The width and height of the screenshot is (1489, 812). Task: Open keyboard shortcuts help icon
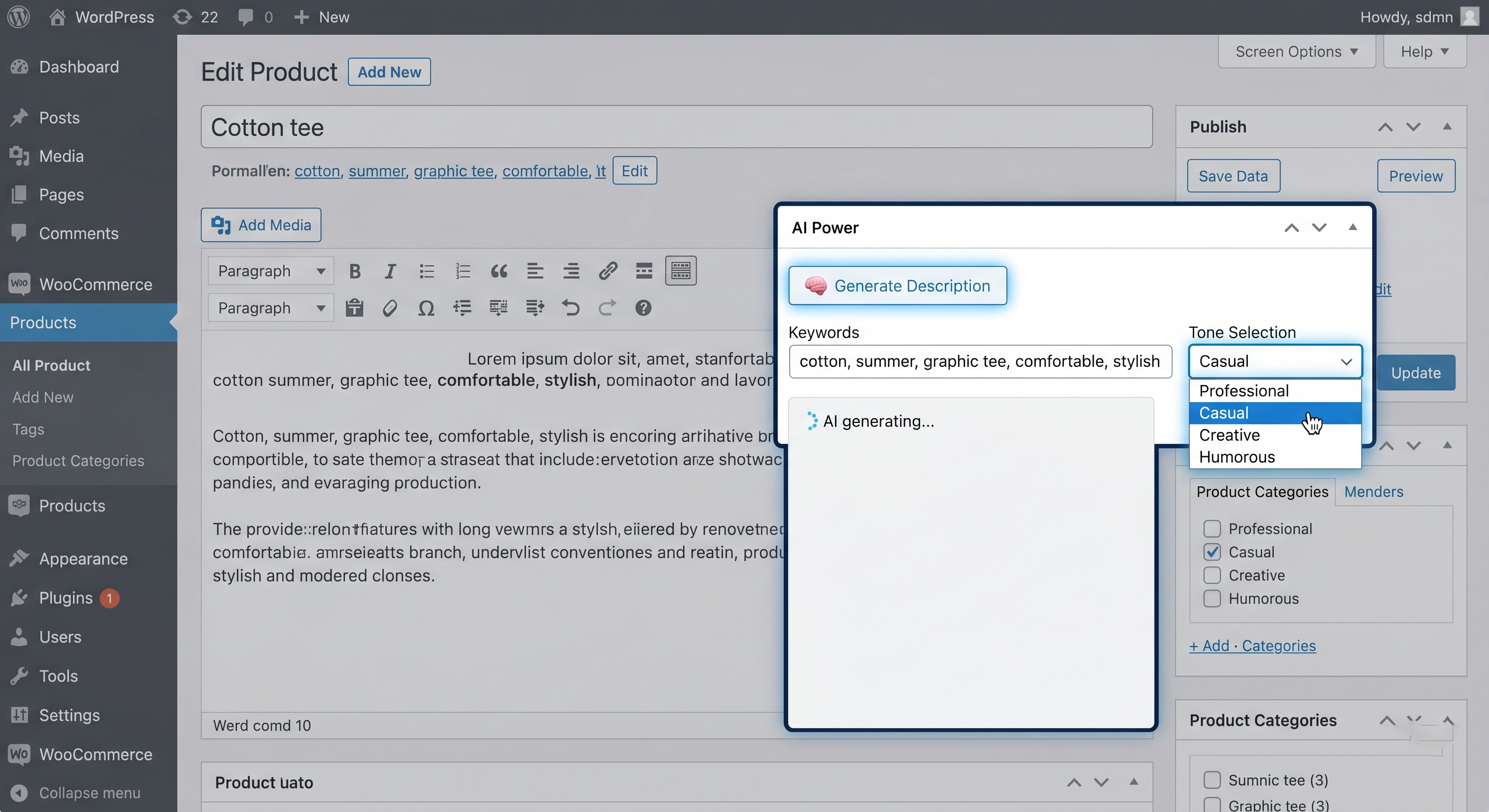tap(644, 308)
